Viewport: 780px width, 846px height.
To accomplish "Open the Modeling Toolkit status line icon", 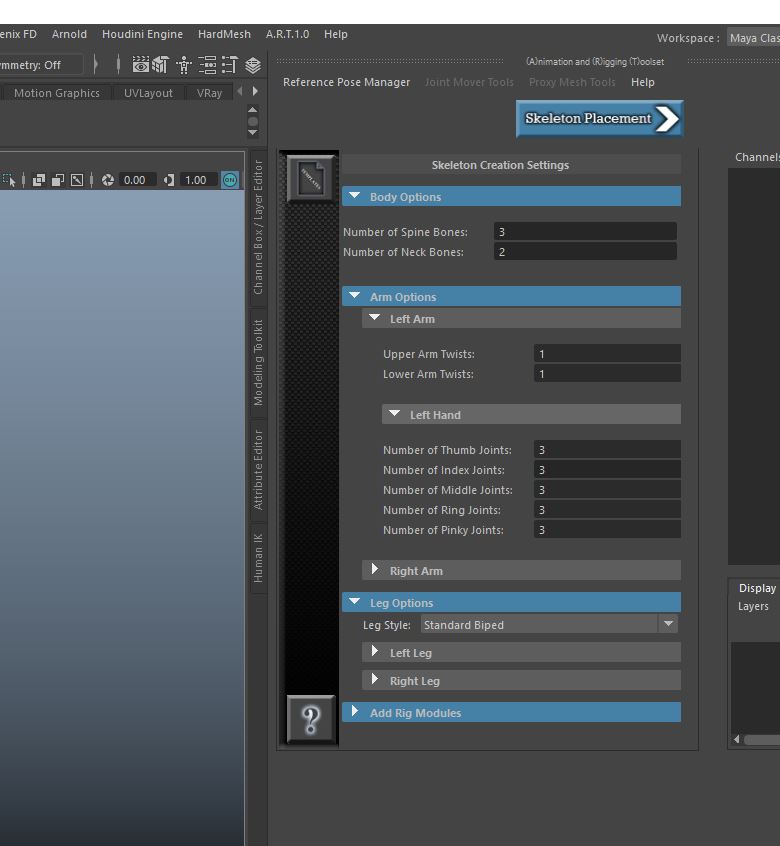I will [160, 65].
